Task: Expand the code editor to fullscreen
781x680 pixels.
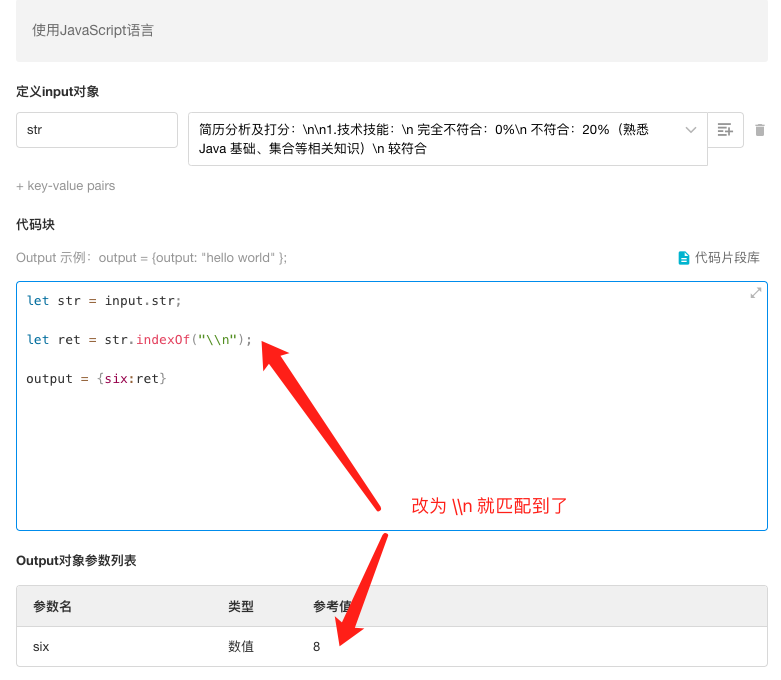Action: [x=756, y=293]
